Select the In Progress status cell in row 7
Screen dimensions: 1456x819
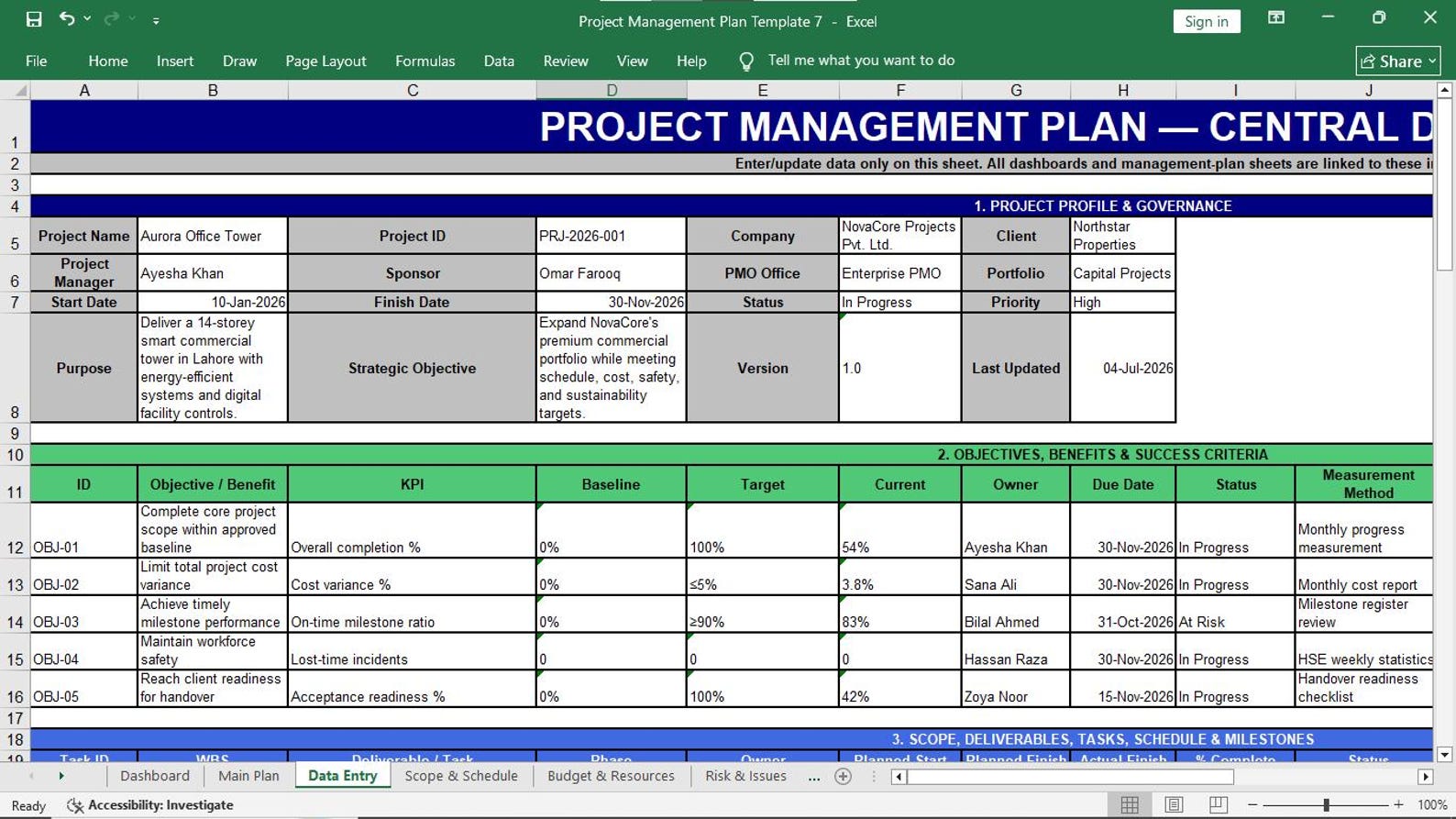click(x=900, y=302)
